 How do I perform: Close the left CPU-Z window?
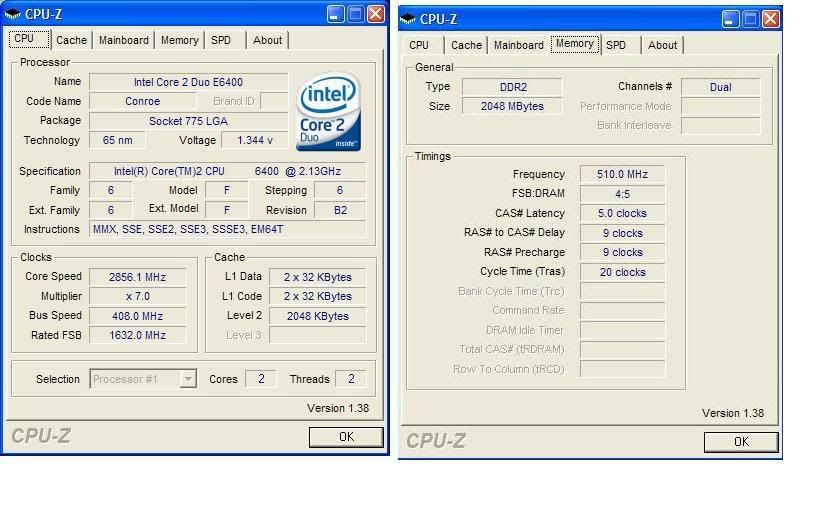376,14
